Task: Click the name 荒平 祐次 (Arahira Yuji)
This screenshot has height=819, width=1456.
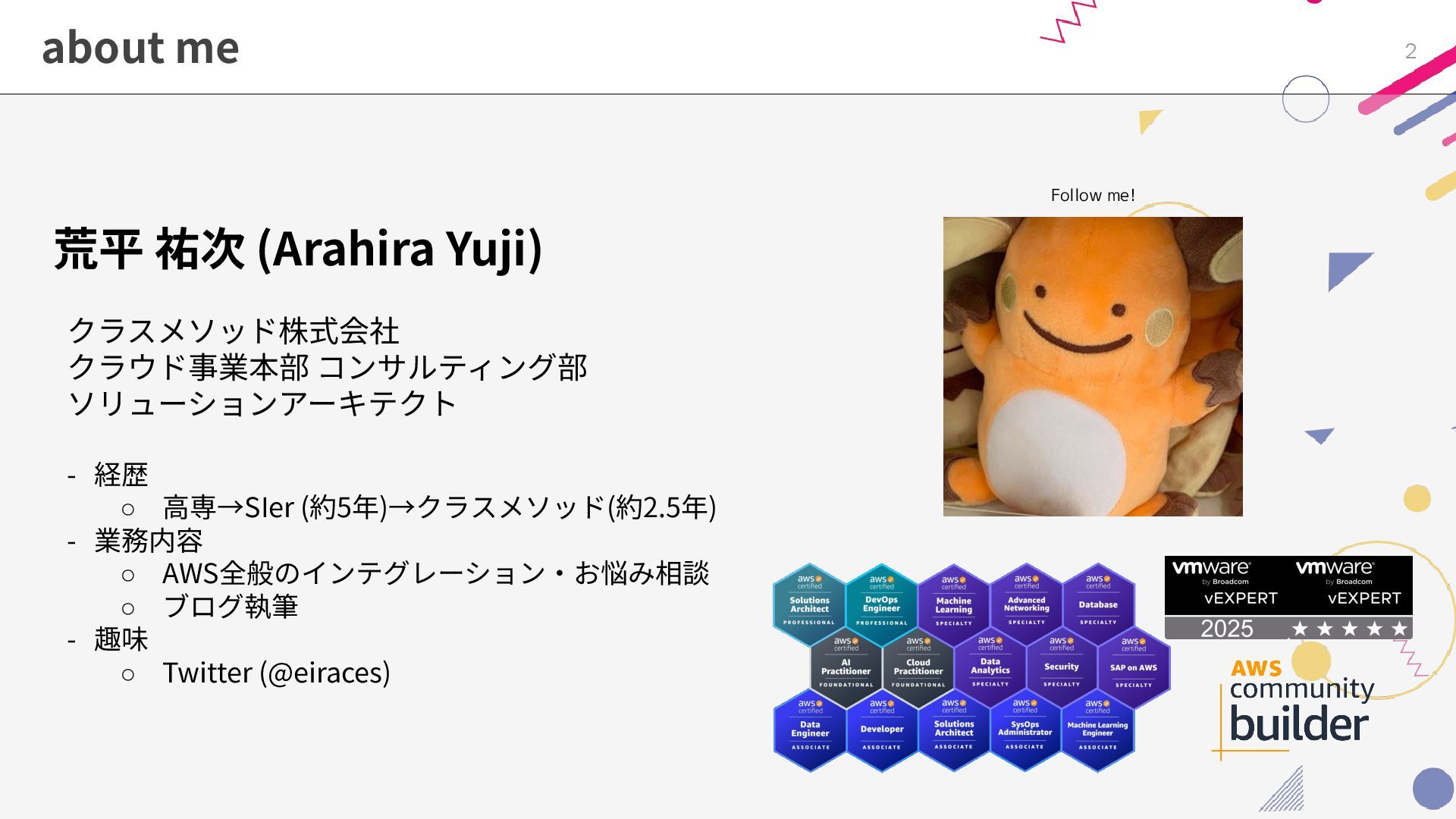Action: click(x=298, y=248)
